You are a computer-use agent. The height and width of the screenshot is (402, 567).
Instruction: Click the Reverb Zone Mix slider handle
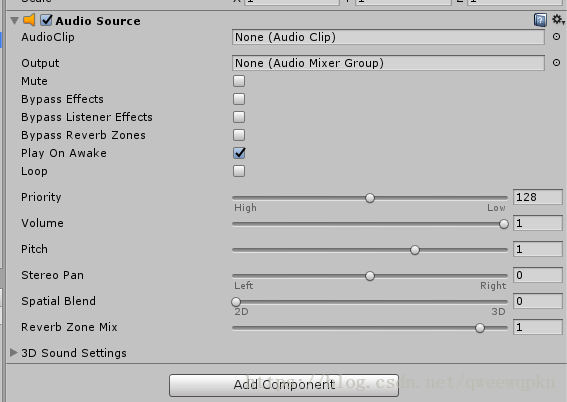[x=480, y=328]
